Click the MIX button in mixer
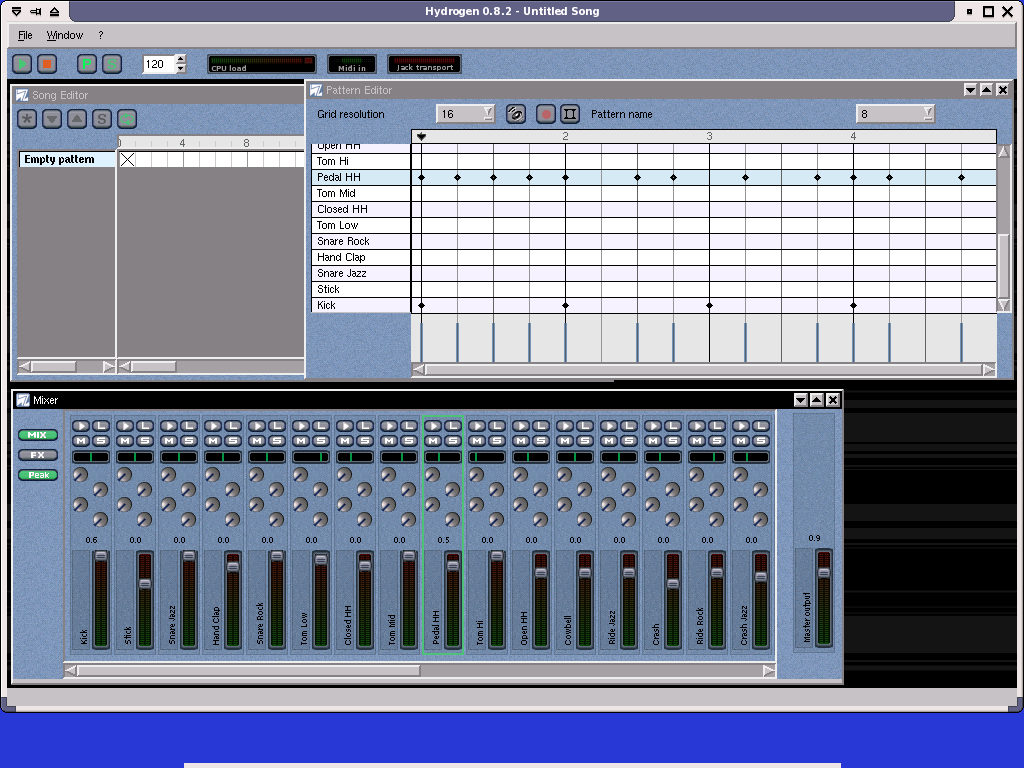Image resolution: width=1024 pixels, height=768 pixels. click(38, 435)
